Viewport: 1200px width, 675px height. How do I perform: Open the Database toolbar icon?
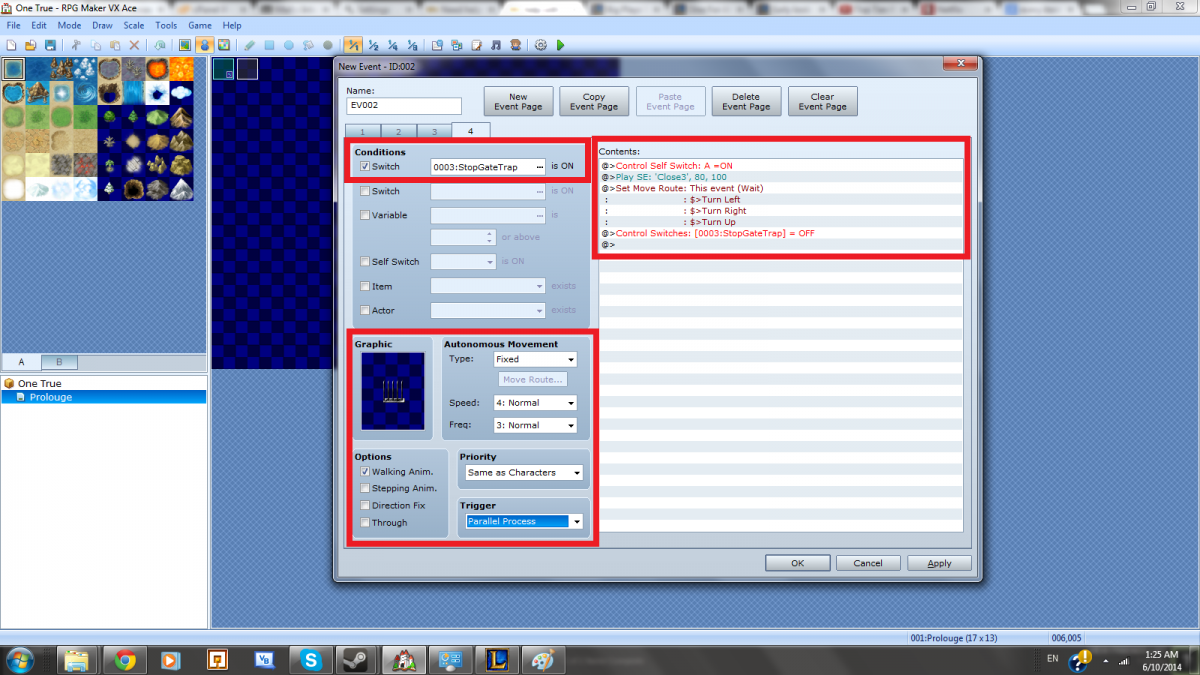coord(437,45)
